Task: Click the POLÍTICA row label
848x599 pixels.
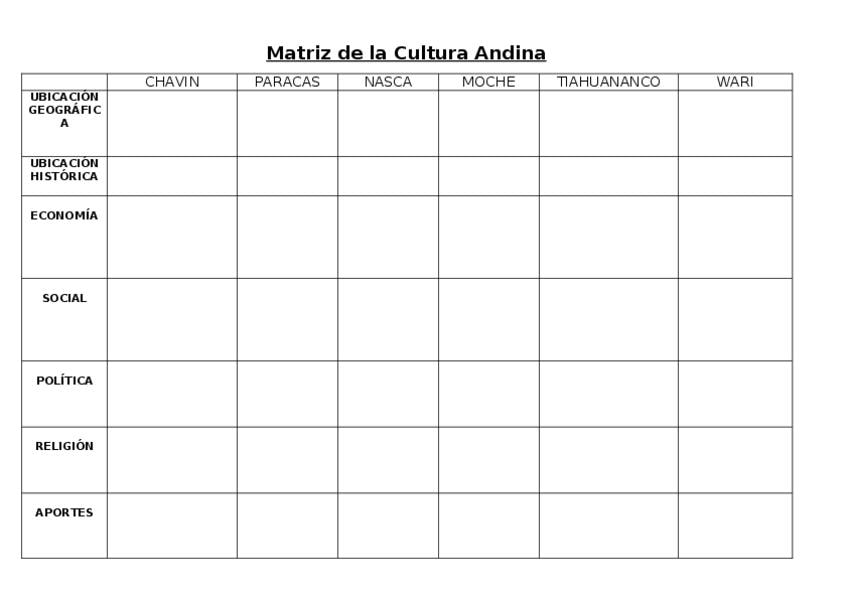Action: [x=64, y=381]
